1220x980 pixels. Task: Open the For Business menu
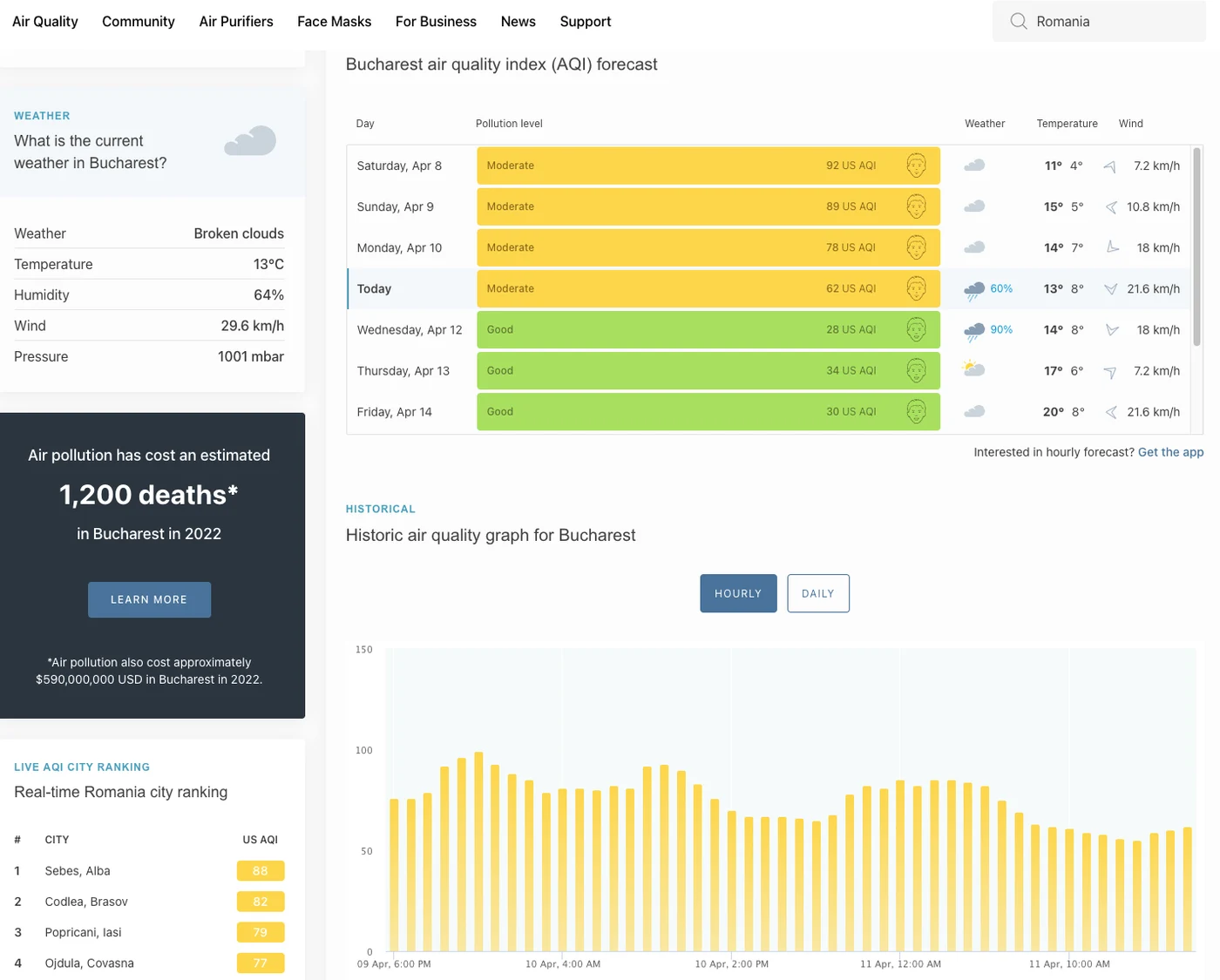[x=436, y=21]
